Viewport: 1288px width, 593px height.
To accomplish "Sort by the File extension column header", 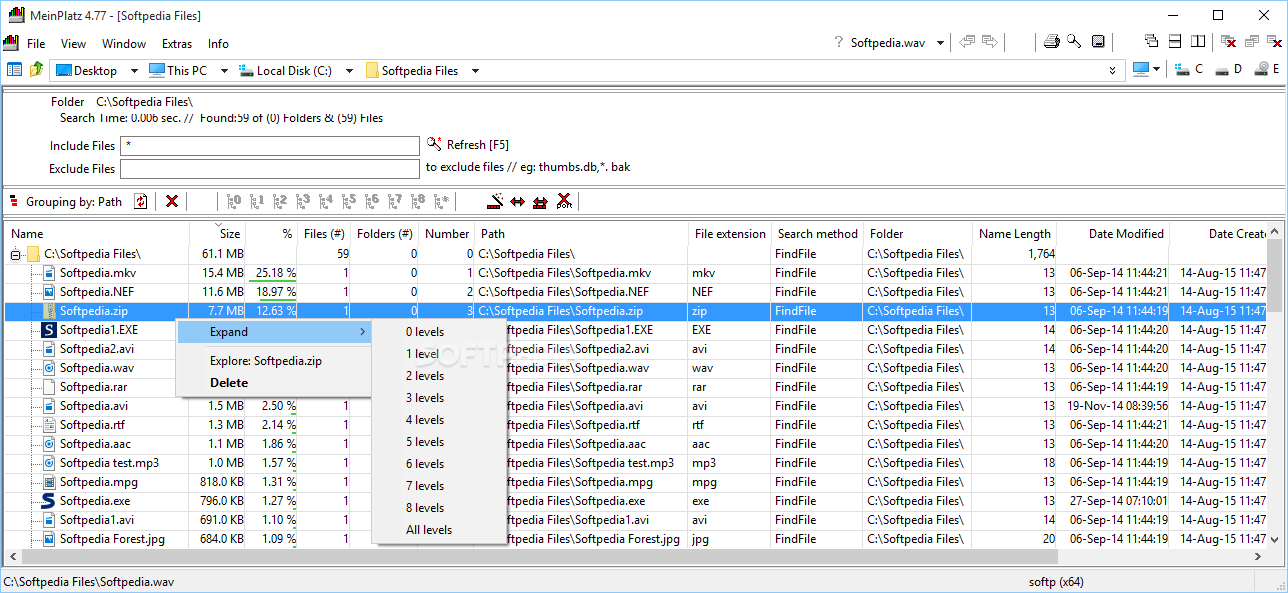I will tap(729, 234).
